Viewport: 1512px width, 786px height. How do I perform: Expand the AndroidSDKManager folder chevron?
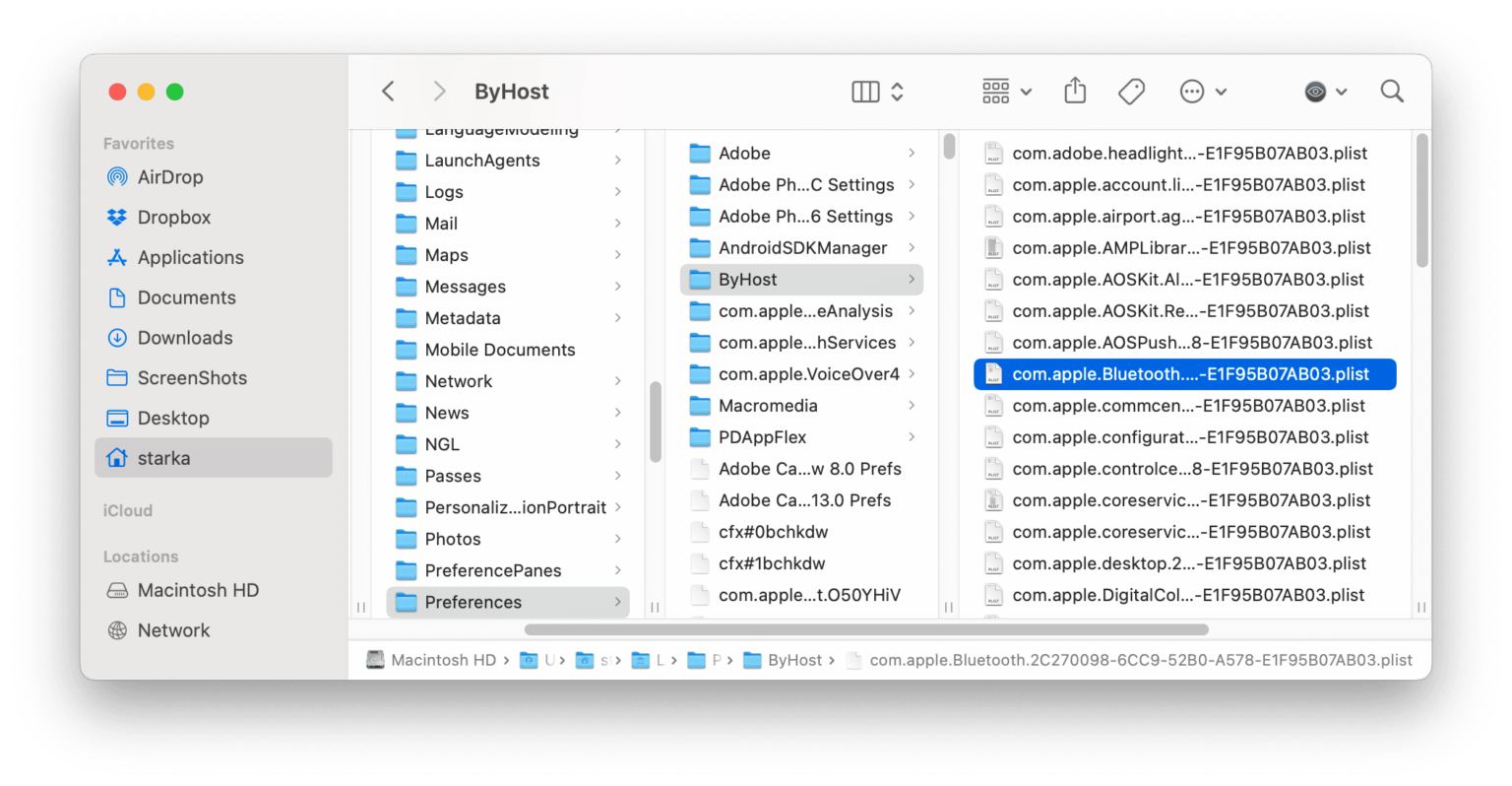pyautogui.click(x=912, y=248)
